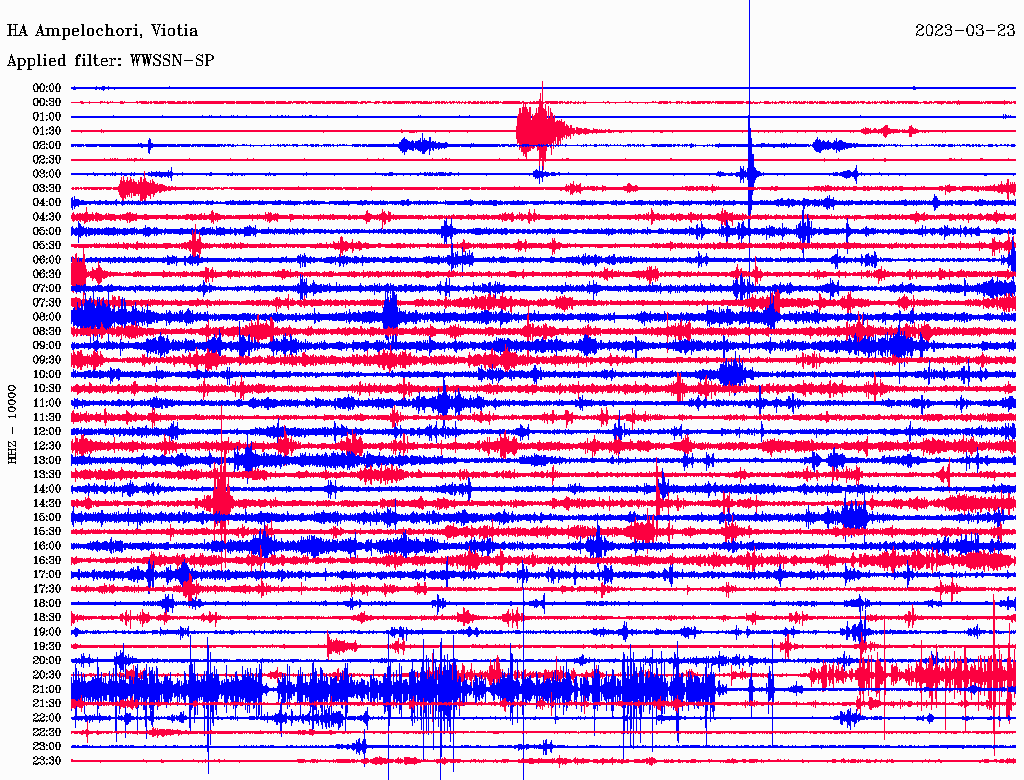Pick the 07:00 time label
Image resolution: width=1024 pixels, height=780 pixels.
pyautogui.click(x=47, y=288)
